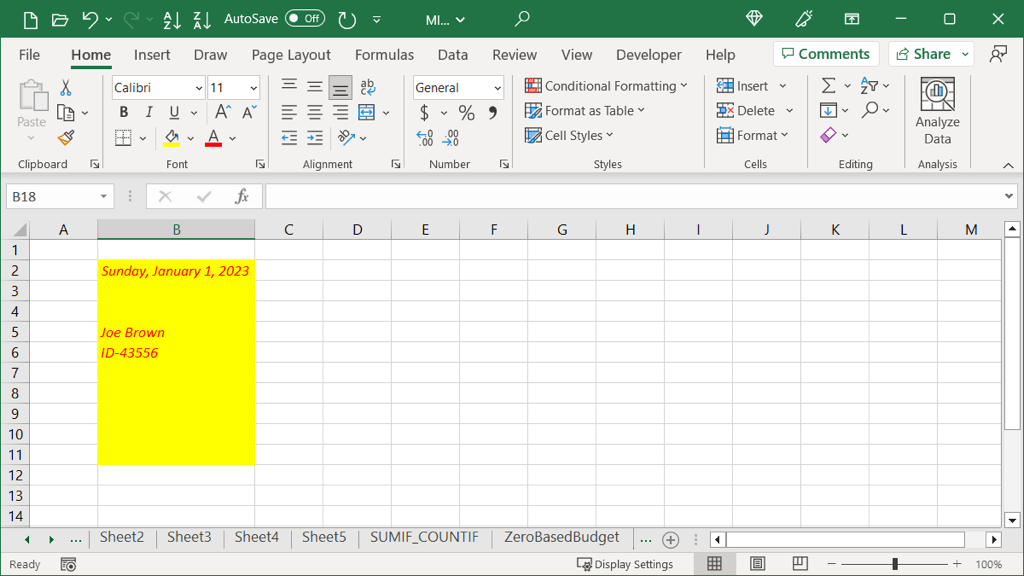
Task: Expand the Calibri font name dropdown
Action: click(x=198, y=88)
